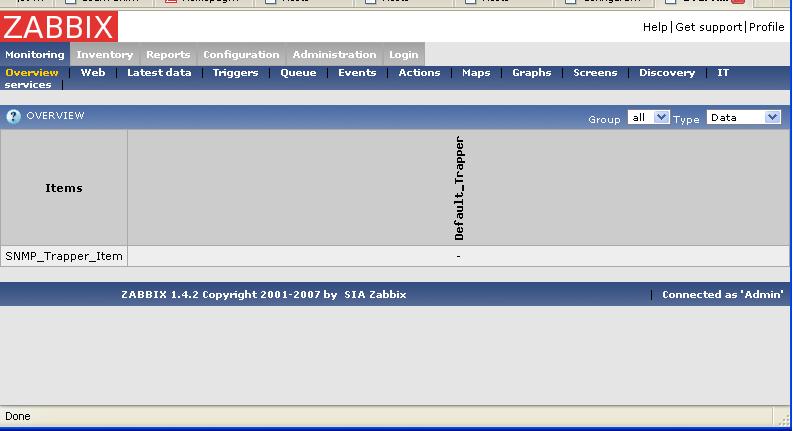Open the Actions submenu item
The image size is (793, 431).
pyautogui.click(x=419, y=72)
